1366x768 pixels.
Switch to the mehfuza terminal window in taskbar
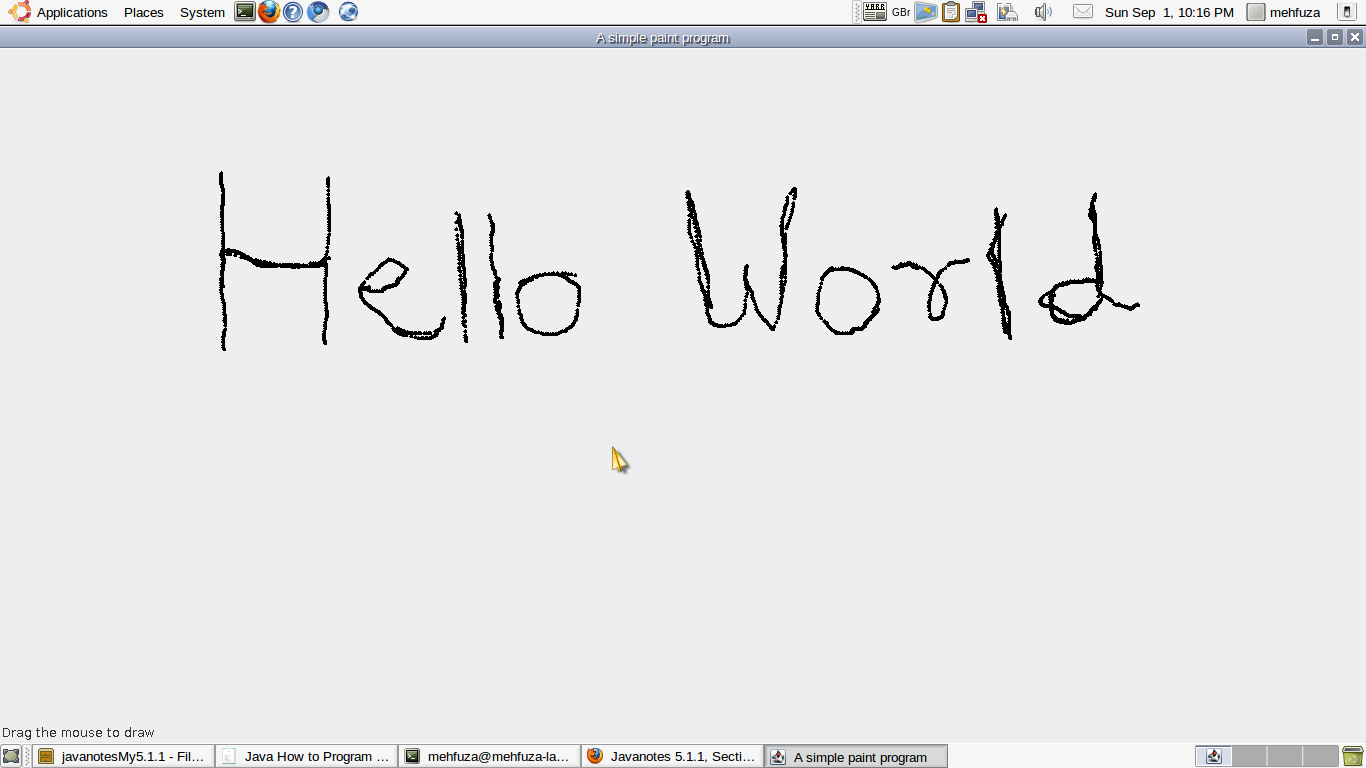point(489,757)
